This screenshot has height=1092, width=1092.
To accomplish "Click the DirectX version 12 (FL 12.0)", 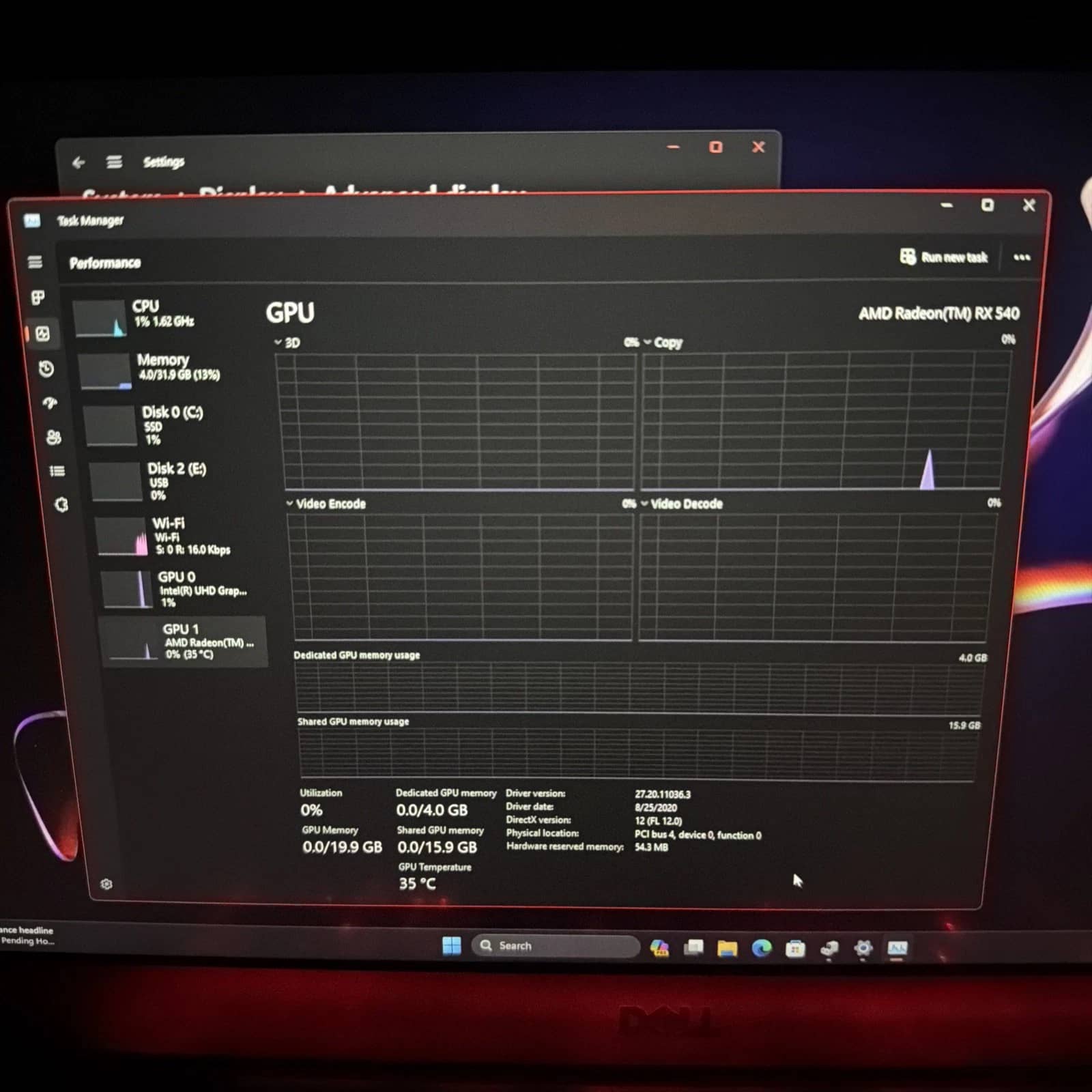I will coord(659,821).
